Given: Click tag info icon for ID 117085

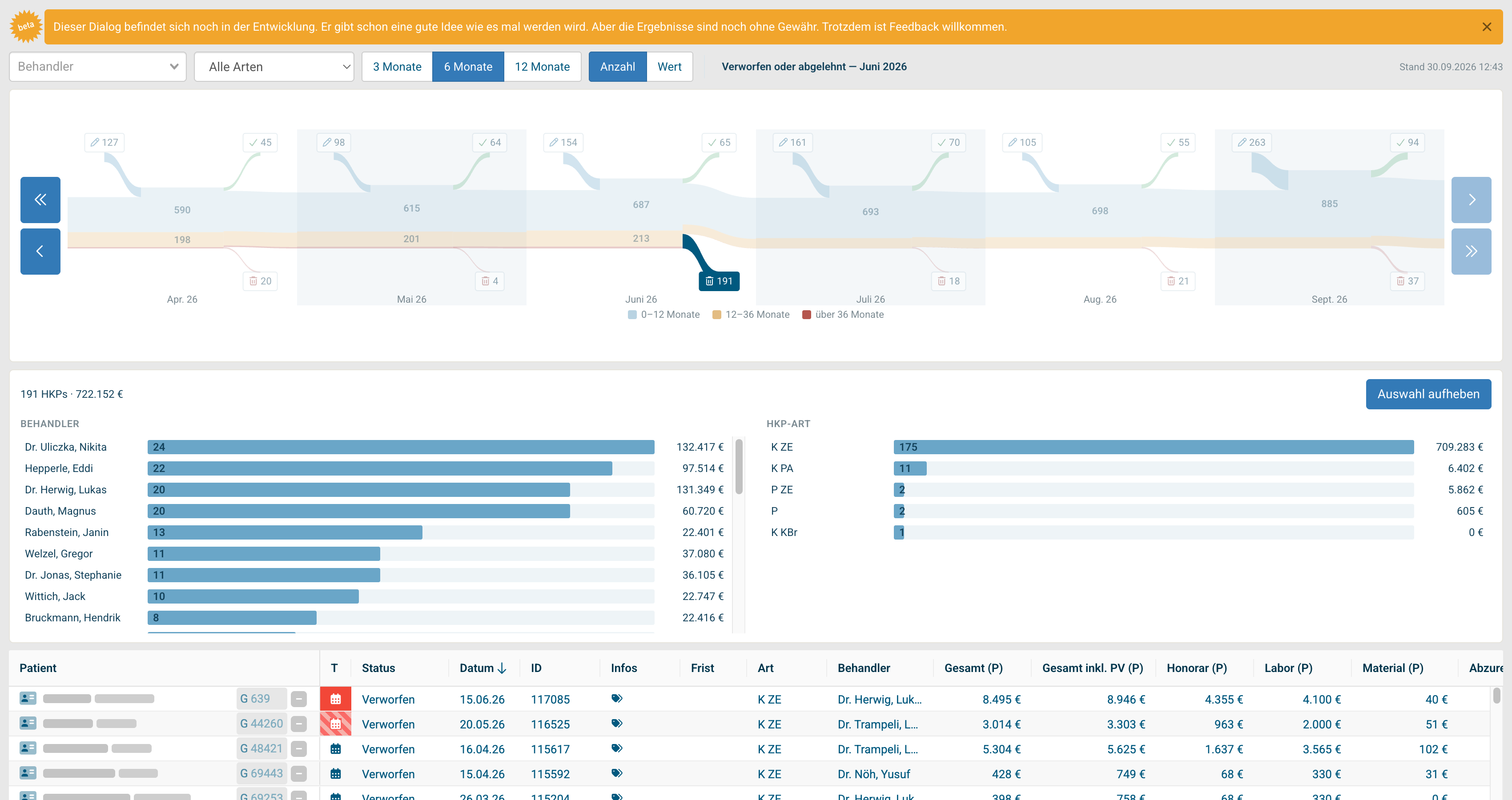Looking at the screenshot, I should coord(617,699).
